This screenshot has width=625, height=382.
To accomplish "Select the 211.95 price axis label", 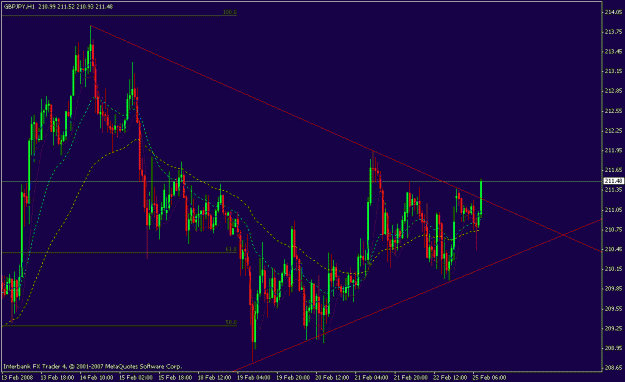I will [x=613, y=150].
